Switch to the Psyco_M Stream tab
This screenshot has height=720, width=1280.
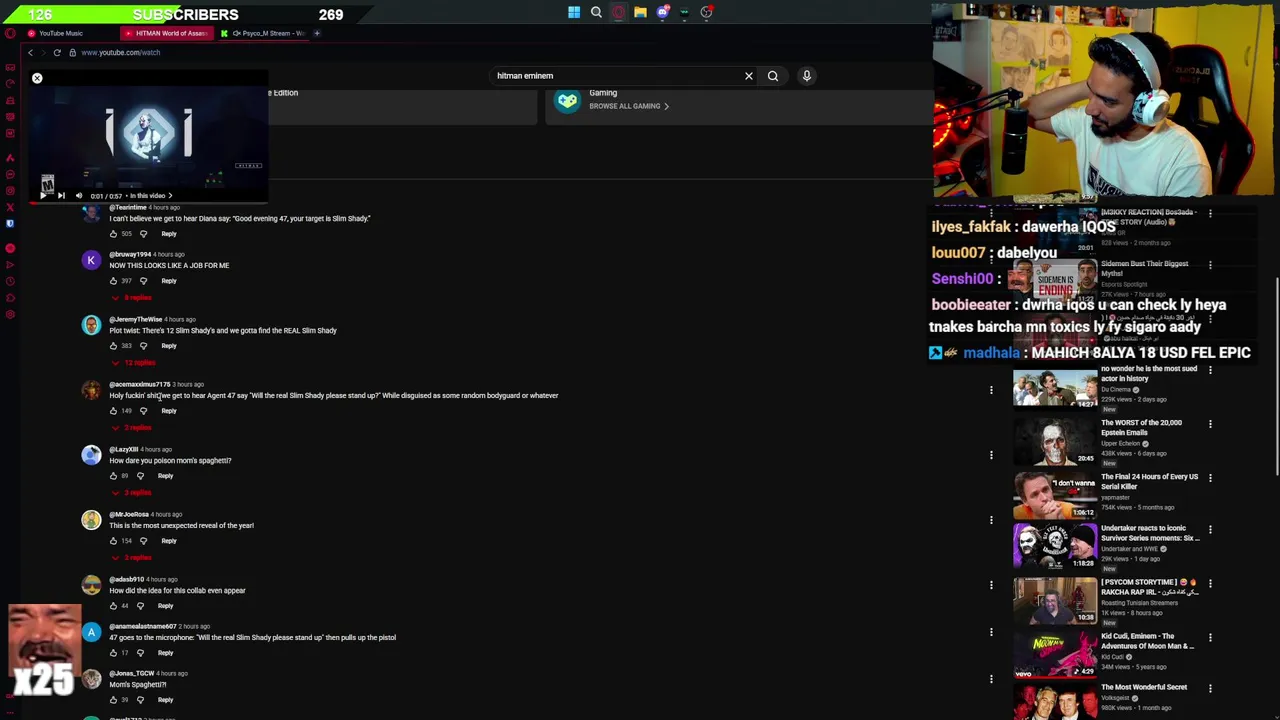click(x=263, y=33)
